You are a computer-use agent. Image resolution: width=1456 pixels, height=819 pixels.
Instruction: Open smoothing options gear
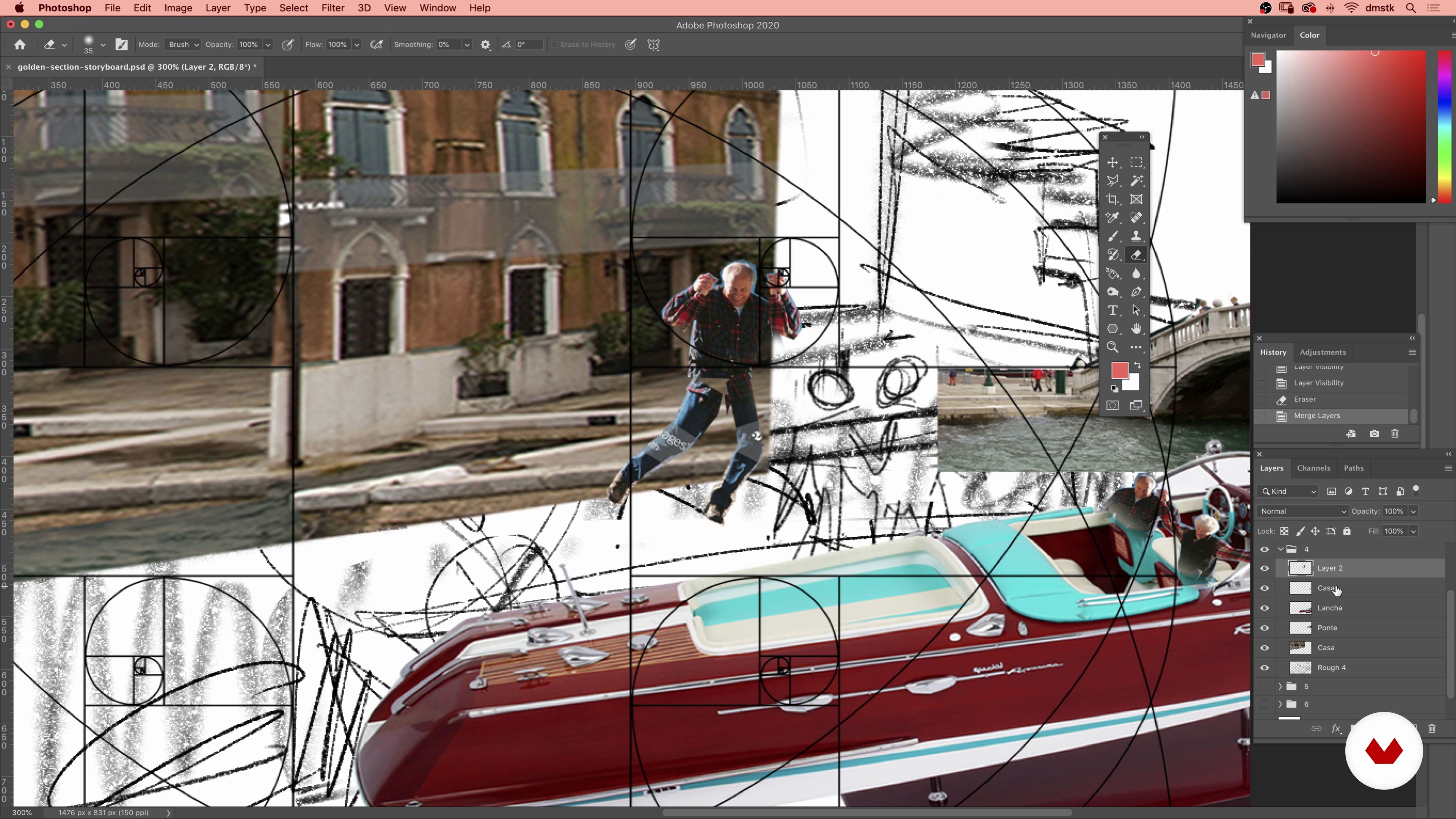[485, 45]
